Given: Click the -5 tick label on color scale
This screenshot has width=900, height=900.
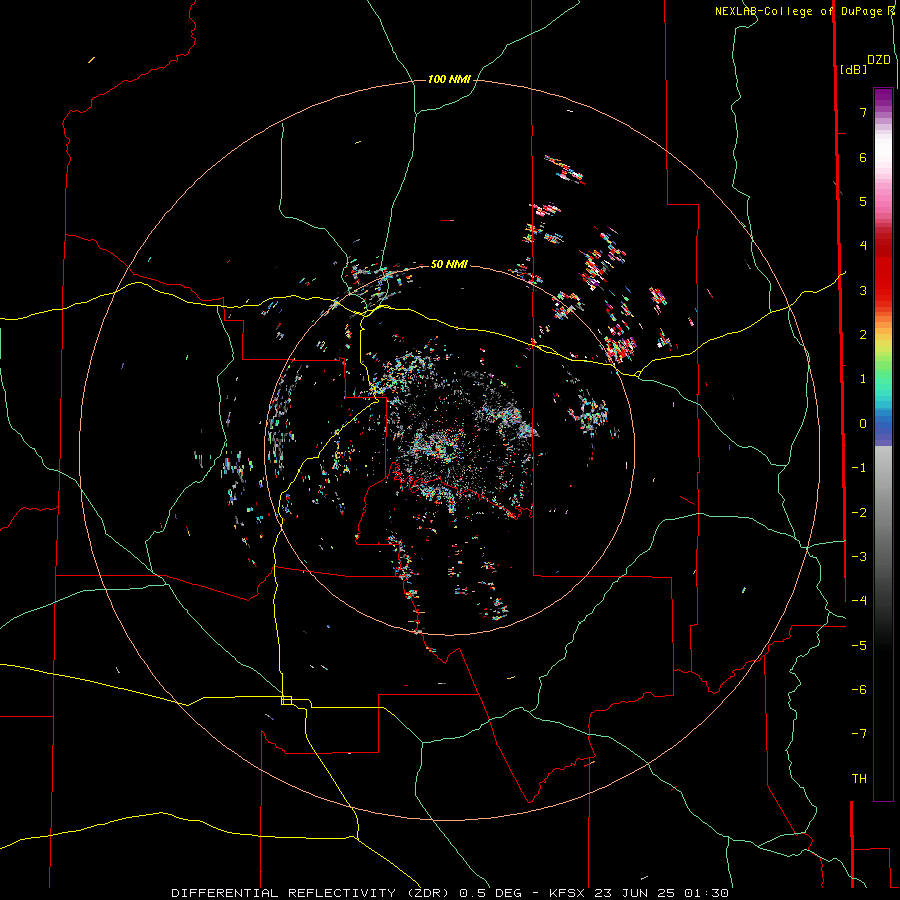Looking at the screenshot, I should point(859,646).
